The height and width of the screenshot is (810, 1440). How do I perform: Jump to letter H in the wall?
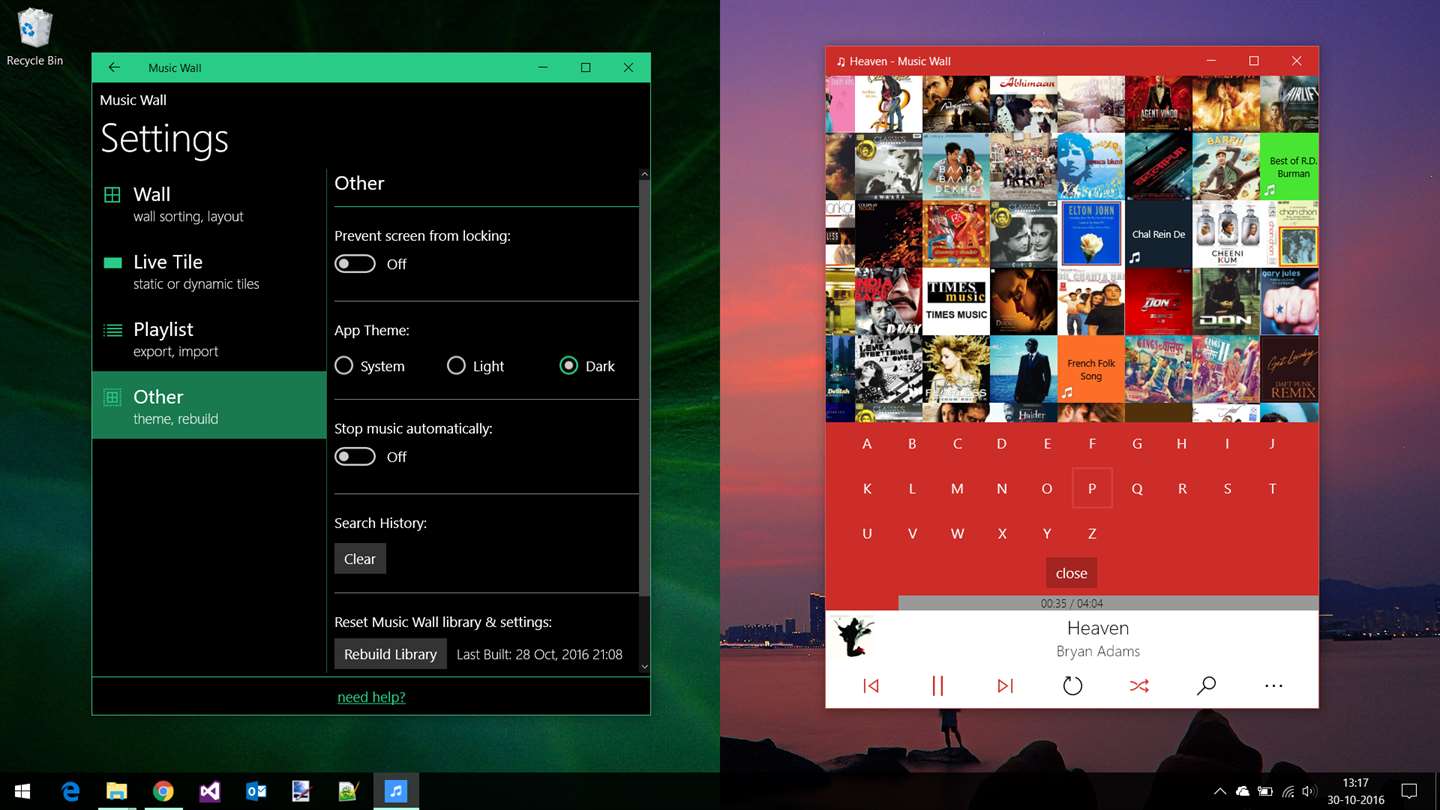pos(1182,444)
